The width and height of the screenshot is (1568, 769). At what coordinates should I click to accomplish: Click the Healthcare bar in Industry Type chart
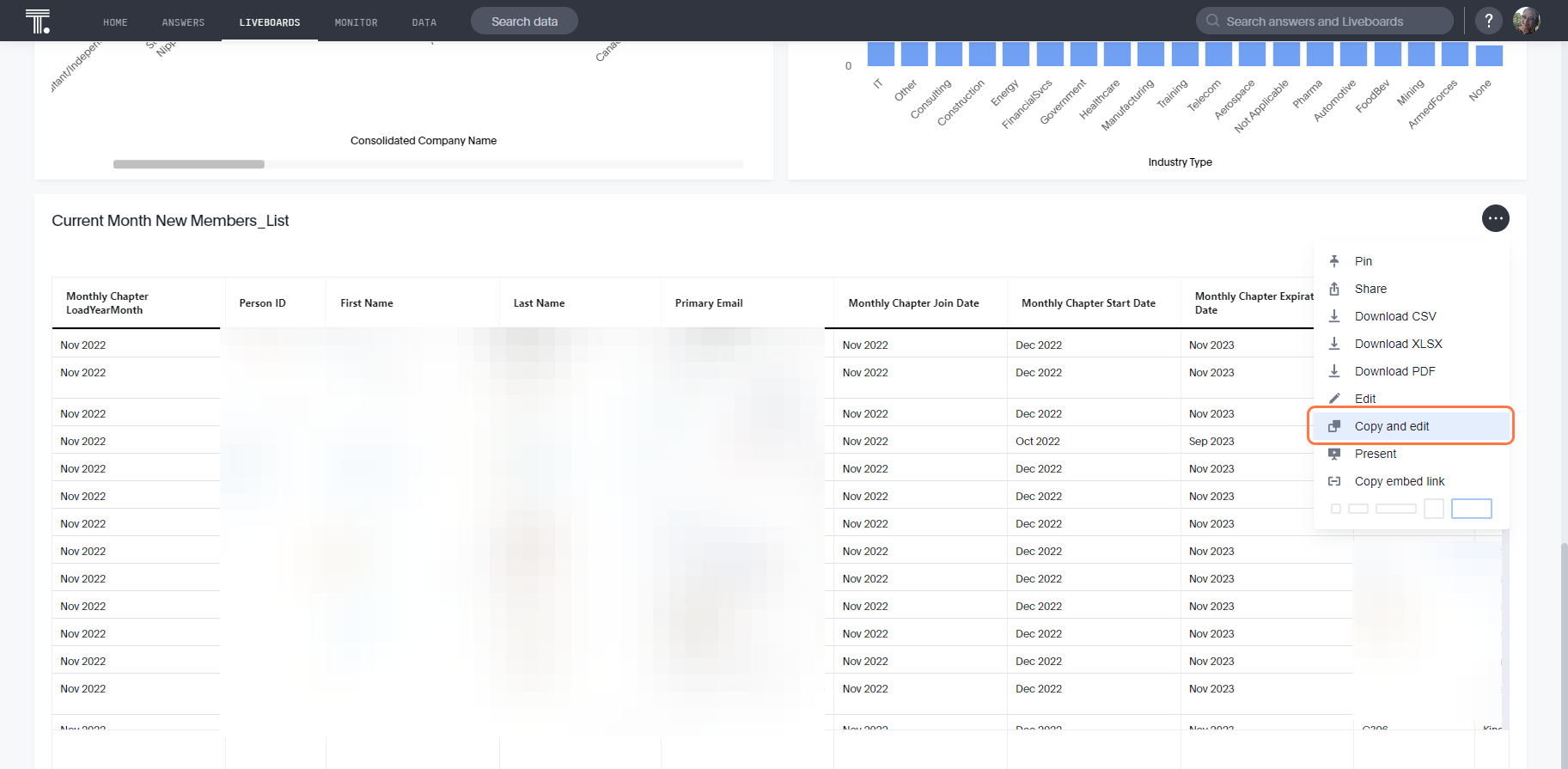pos(1117,54)
